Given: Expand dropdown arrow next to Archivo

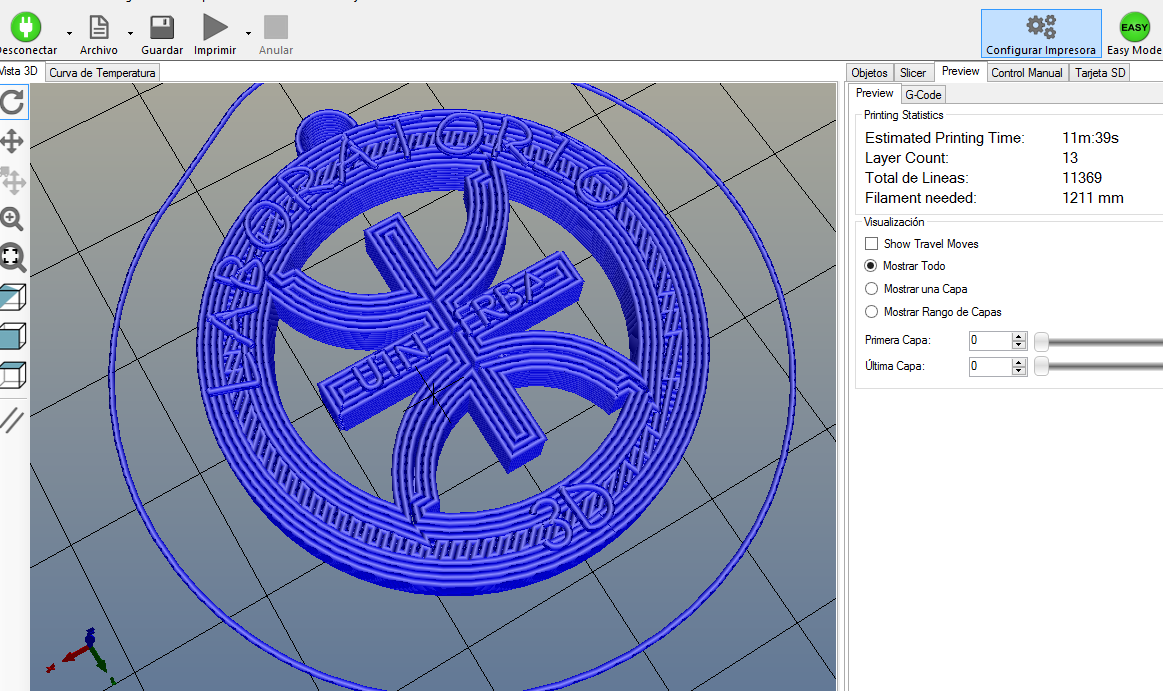Looking at the screenshot, I should 130,33.
